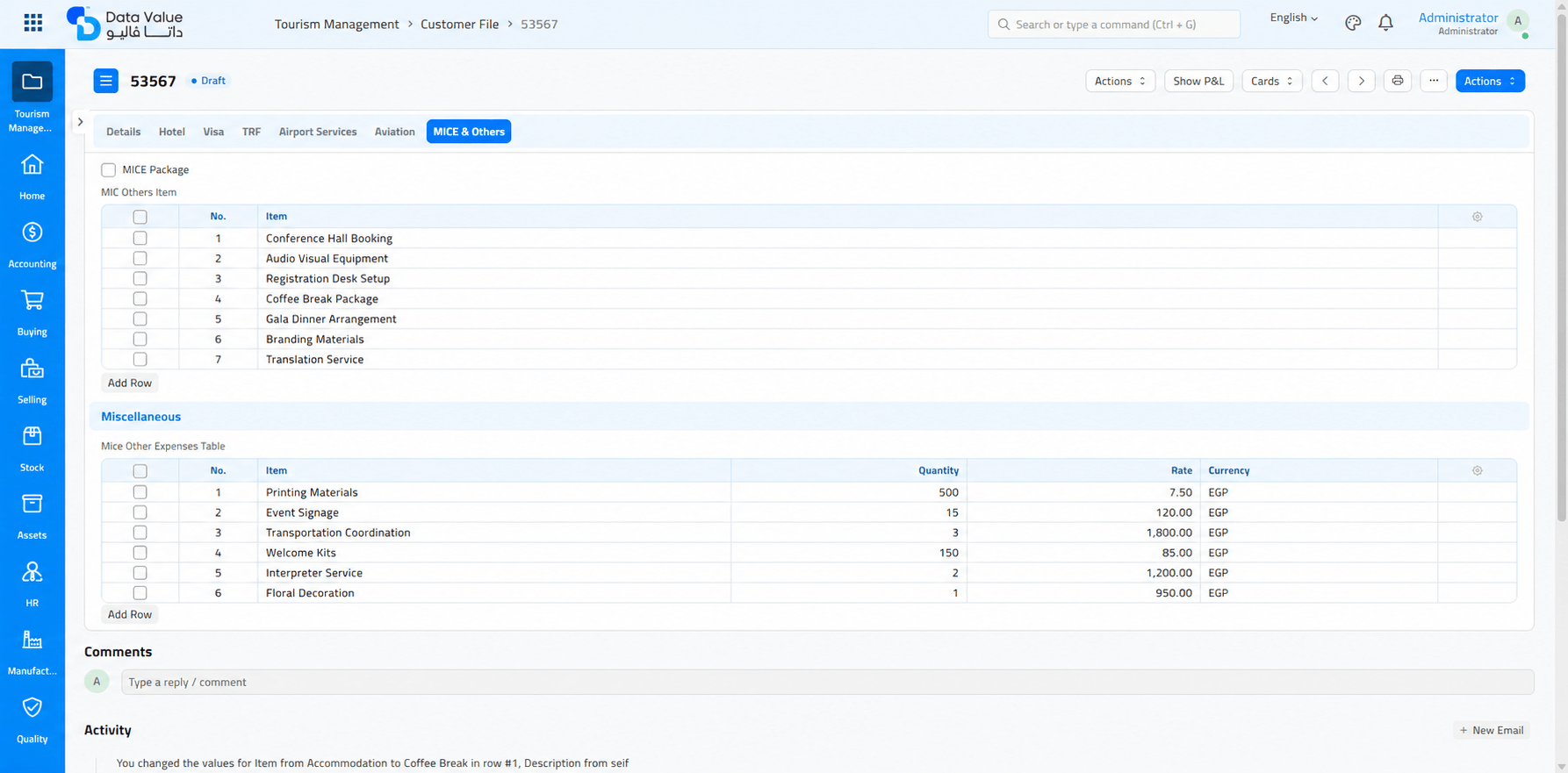Open the Quality module
Viewport: 1568px width, 773px height.
point(32,719)
